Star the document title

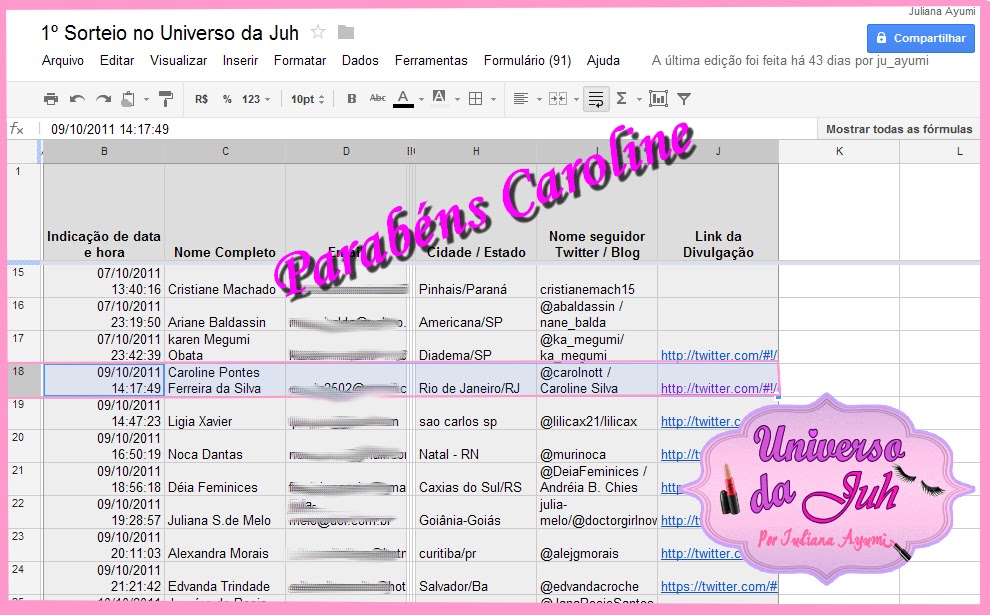click(x=318, y=32)
